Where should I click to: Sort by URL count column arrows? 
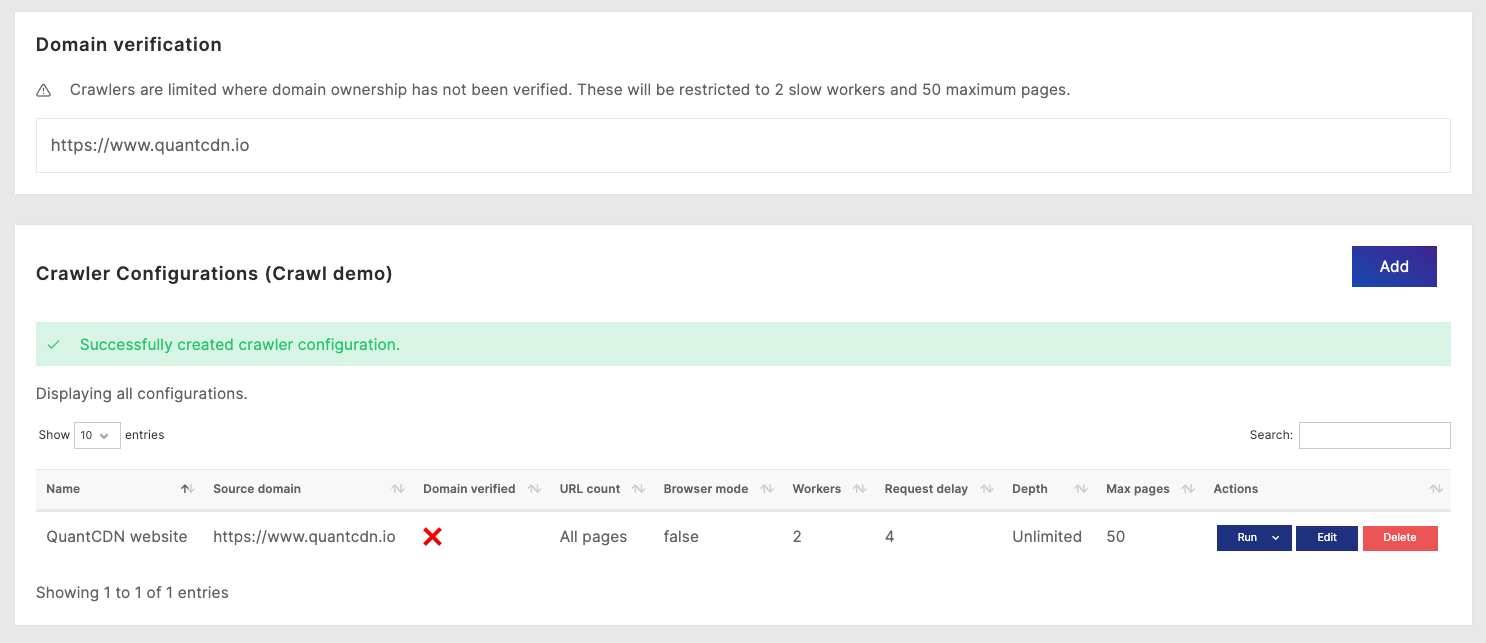point(638,489)
